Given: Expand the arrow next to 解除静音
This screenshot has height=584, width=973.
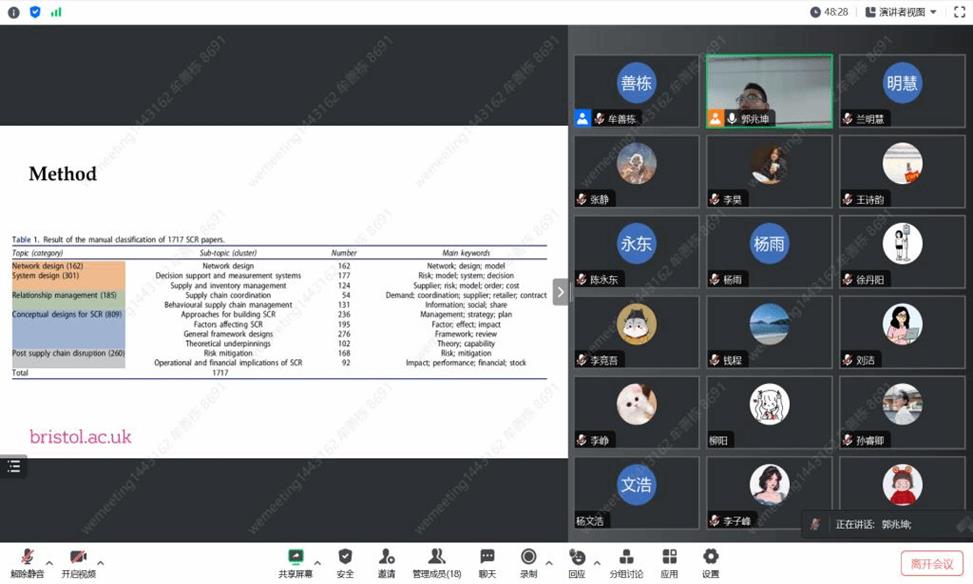Looking at the screenshot, I should point(49,563).
